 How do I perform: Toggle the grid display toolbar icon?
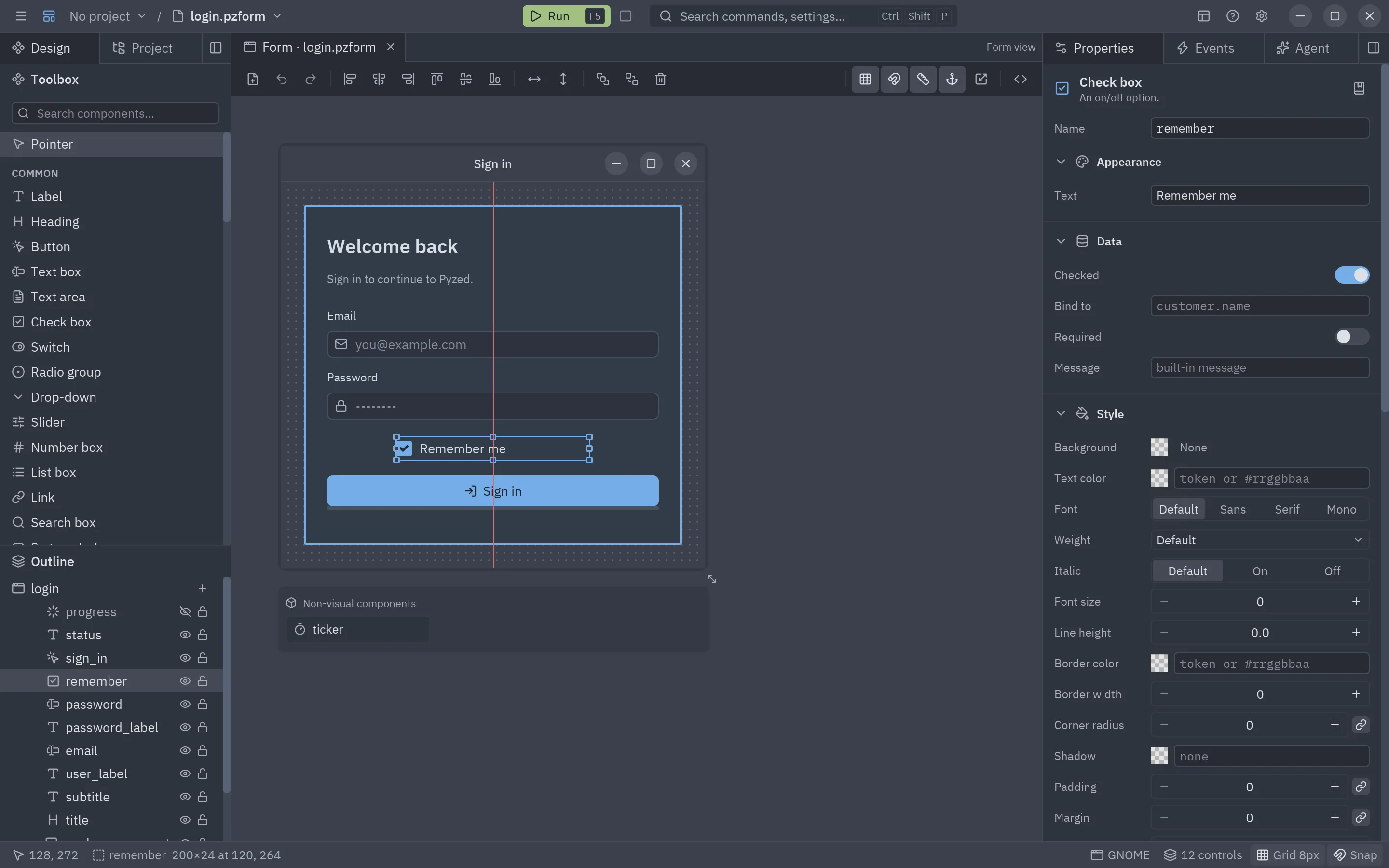[x=865, y=79]
